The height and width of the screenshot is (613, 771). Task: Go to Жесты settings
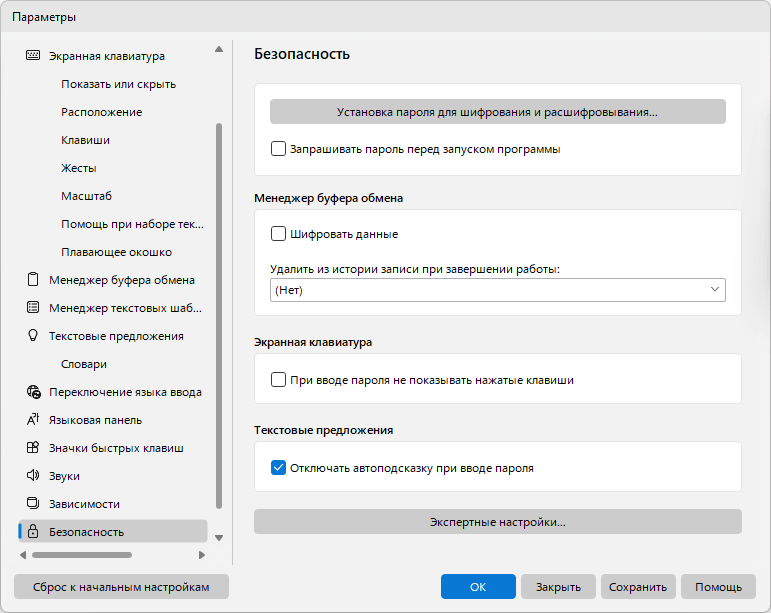tap(79, 168)
